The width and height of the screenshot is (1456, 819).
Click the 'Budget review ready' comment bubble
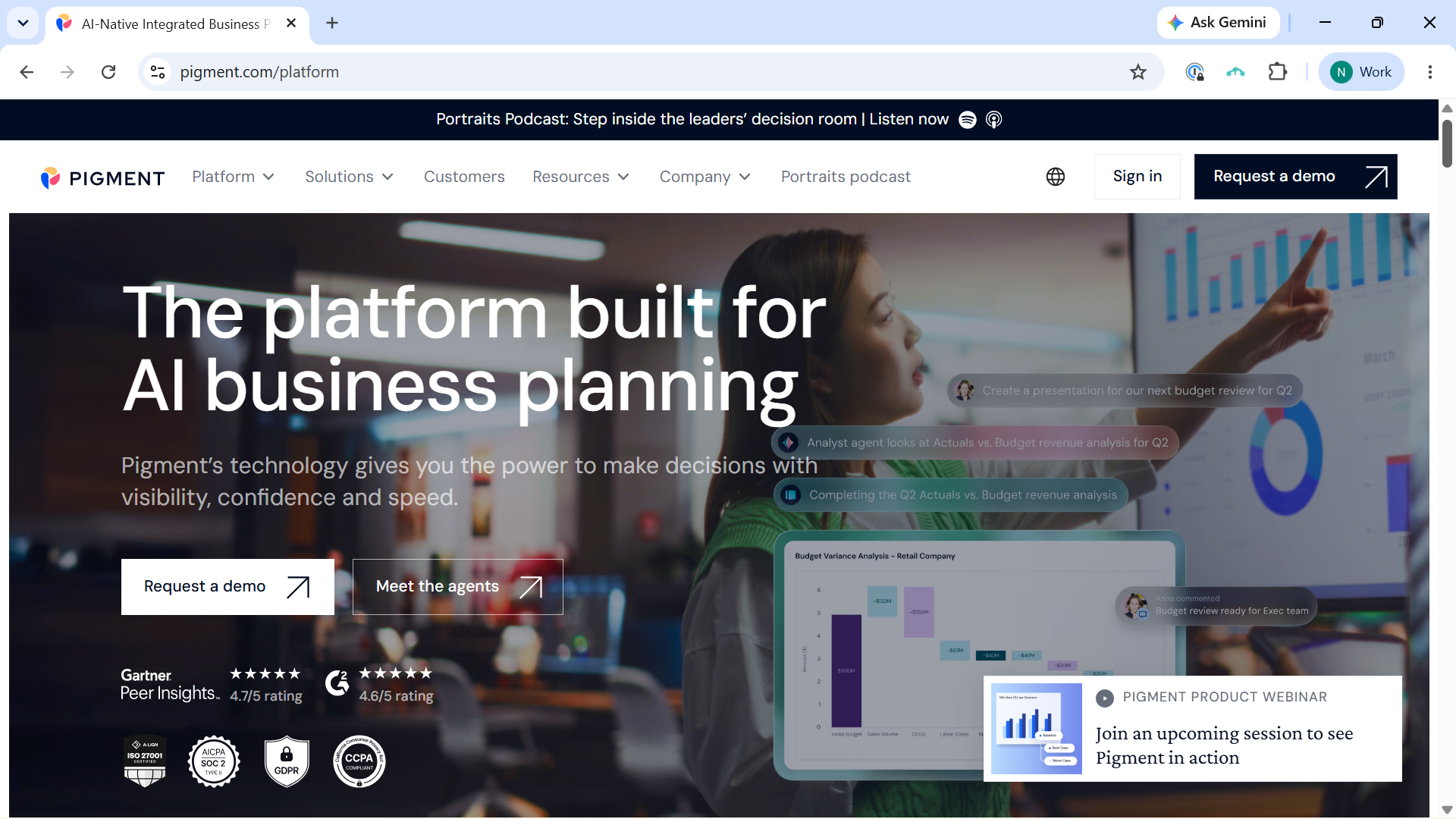1216,606
